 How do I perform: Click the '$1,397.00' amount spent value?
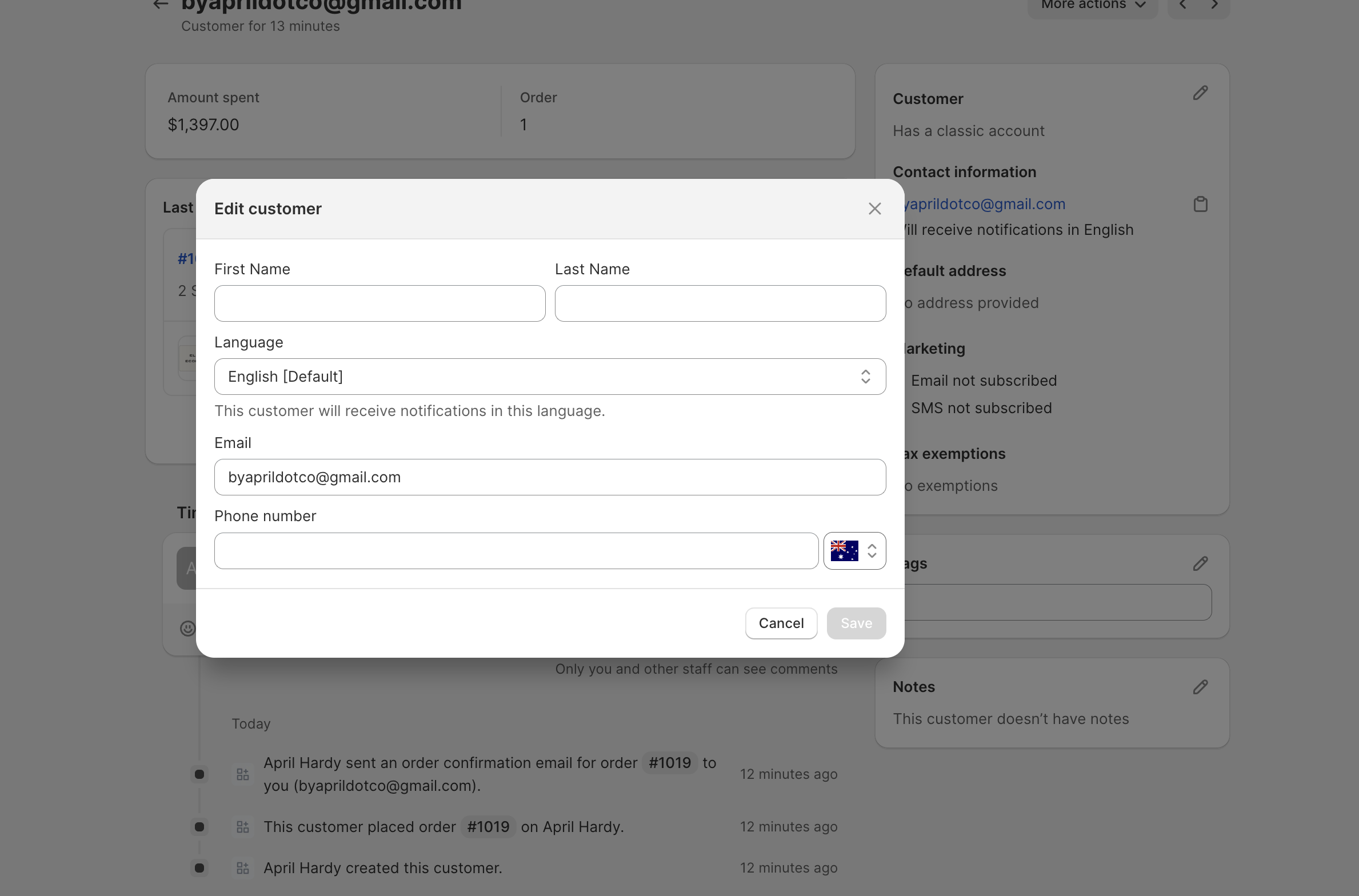pos(203,125)
